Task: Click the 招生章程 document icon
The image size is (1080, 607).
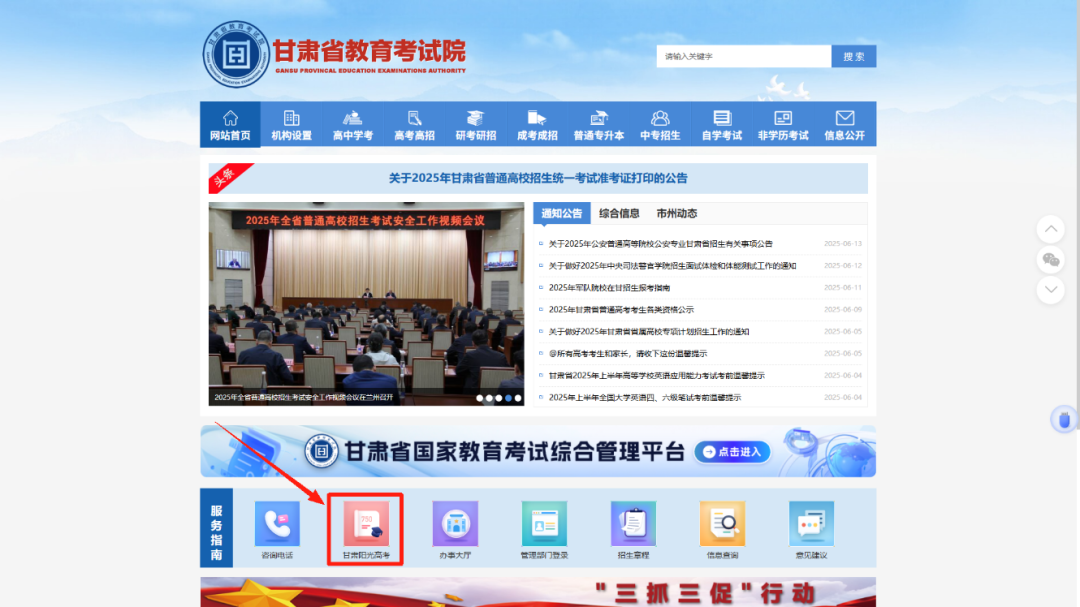Action: [x=633, y=524]
